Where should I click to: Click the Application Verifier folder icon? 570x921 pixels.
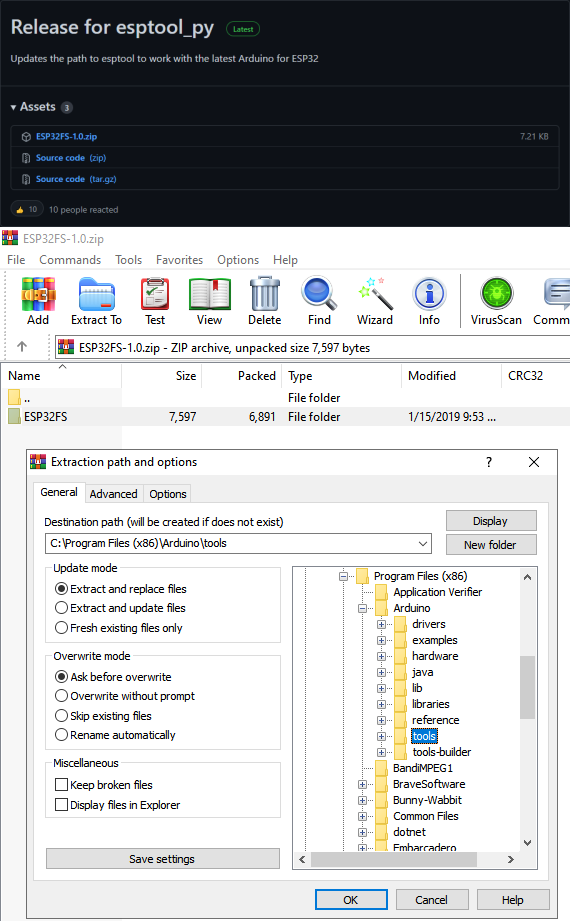pyautogui.click(x=381, y=592)
